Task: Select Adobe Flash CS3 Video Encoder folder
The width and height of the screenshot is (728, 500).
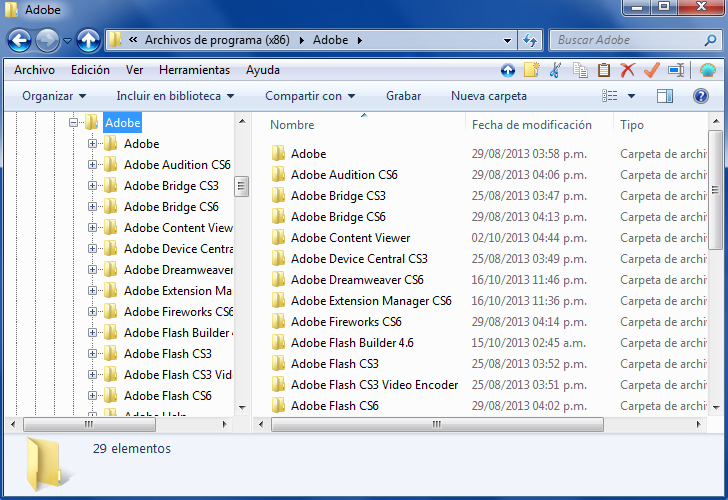Action: tap(374, 385)
